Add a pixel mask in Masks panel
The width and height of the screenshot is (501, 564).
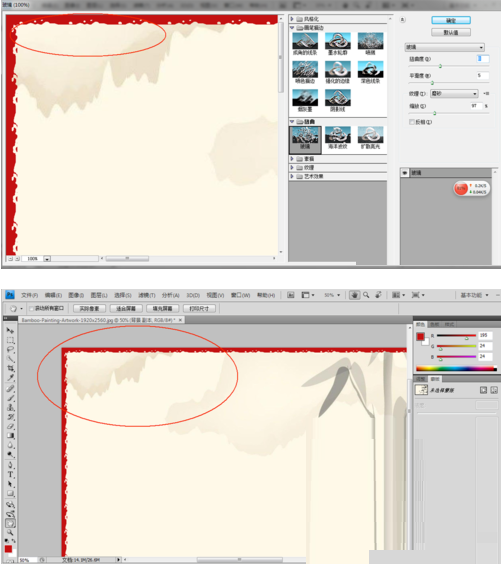483,390
